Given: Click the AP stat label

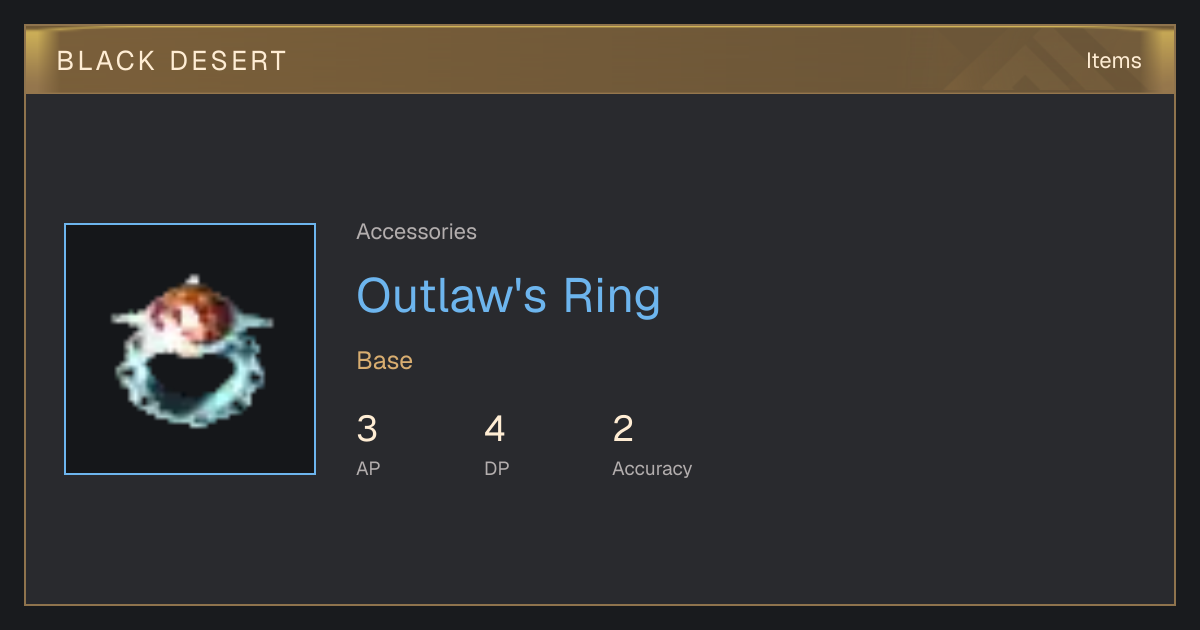Looking at the screenshot, I should point(368,468).
